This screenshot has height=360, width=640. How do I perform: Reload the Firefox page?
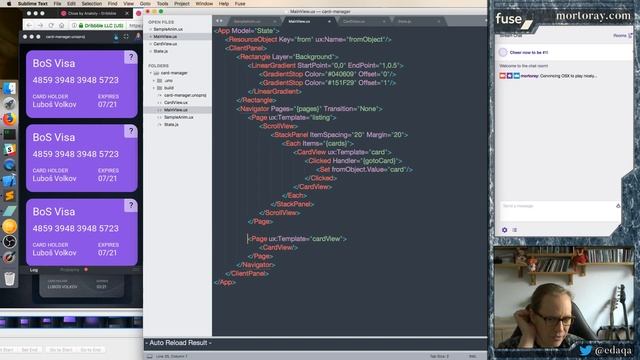pos(51,25)
